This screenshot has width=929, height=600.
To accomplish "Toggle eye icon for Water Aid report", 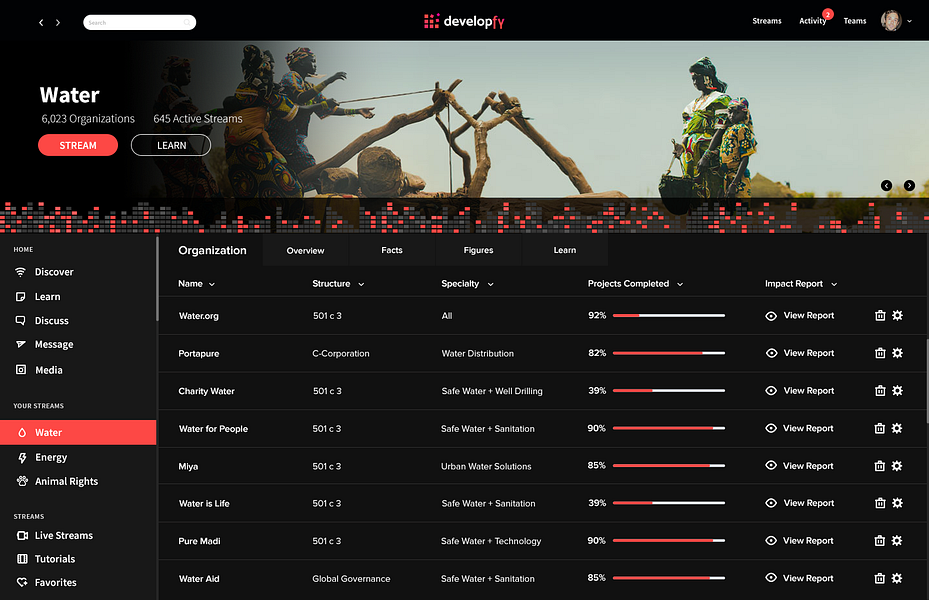I will 770,577.
